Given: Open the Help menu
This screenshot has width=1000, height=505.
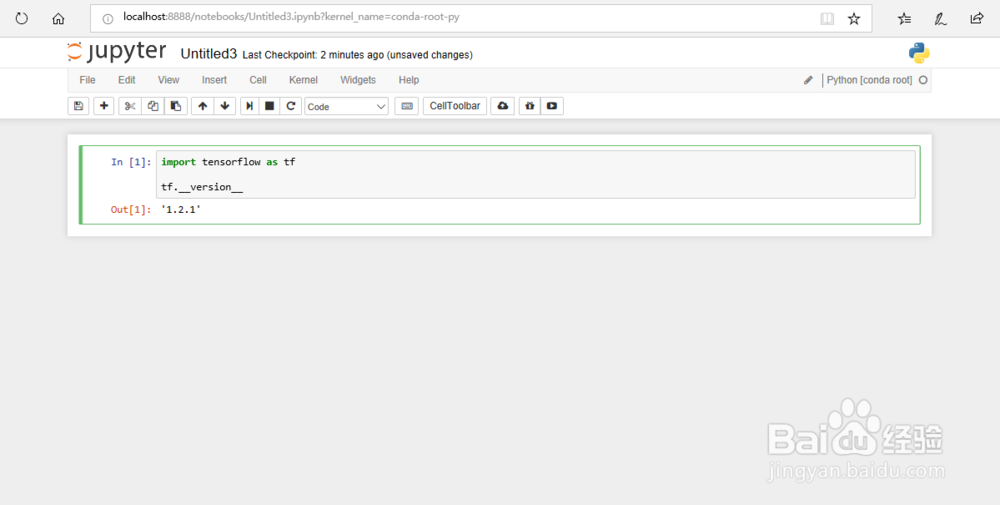Looking at the screenshot, I should tap(409, 80).
